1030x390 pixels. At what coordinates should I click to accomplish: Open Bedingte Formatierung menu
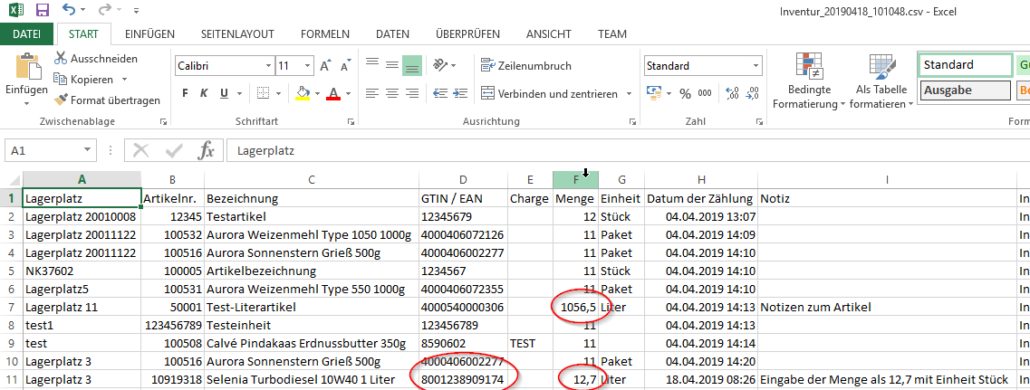pyautogui.click(x=808, y=81)
